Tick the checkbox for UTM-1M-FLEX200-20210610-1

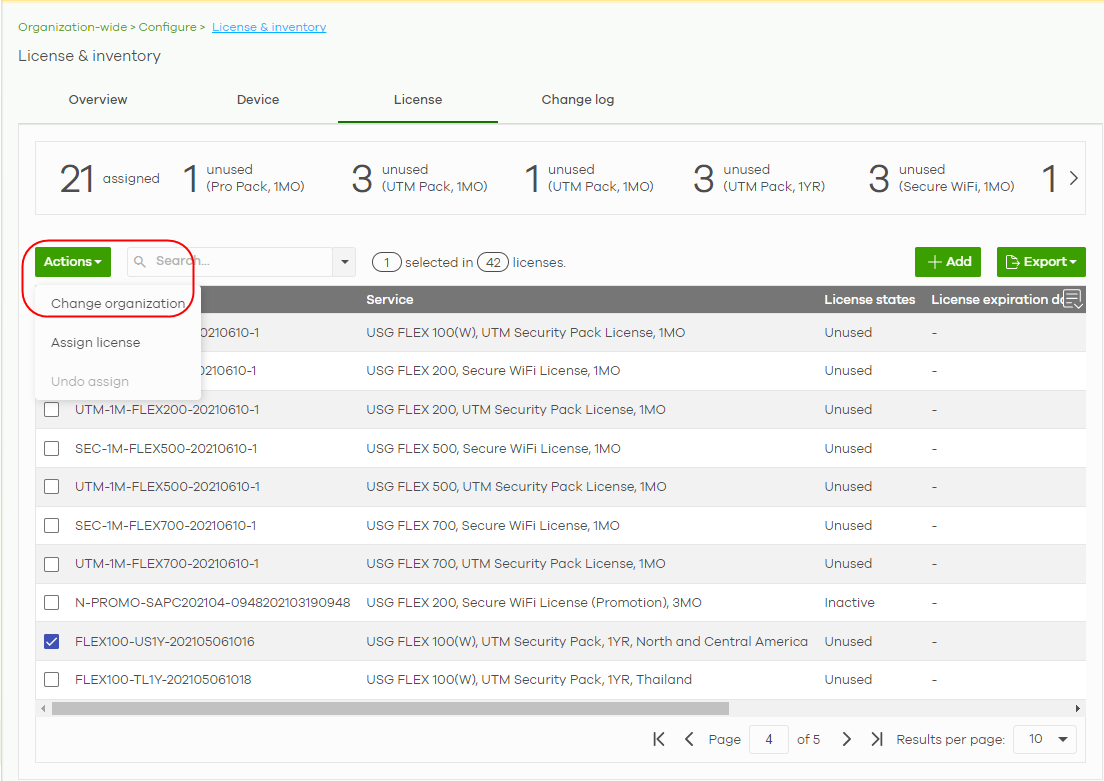coord(51,409)
